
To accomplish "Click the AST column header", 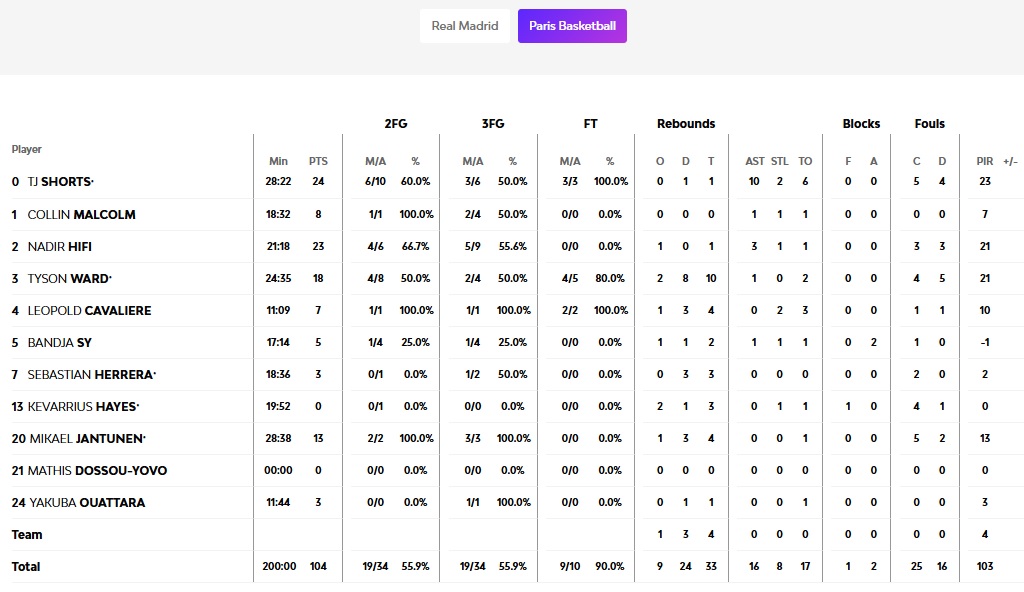I will [x=754, y=161].
